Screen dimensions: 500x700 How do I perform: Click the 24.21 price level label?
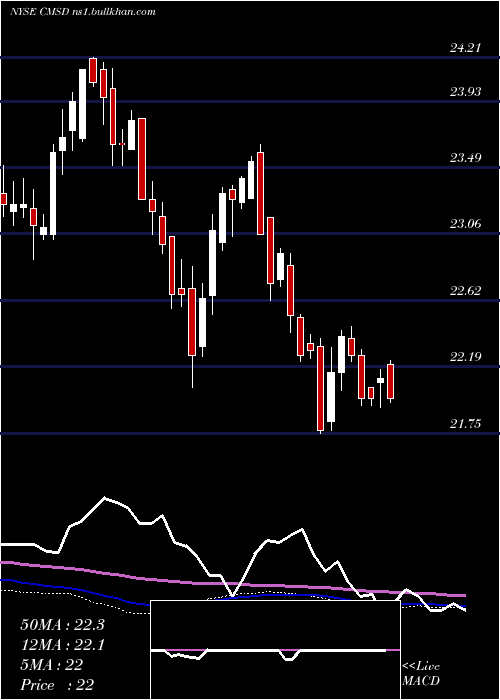[x=465, y=47]
